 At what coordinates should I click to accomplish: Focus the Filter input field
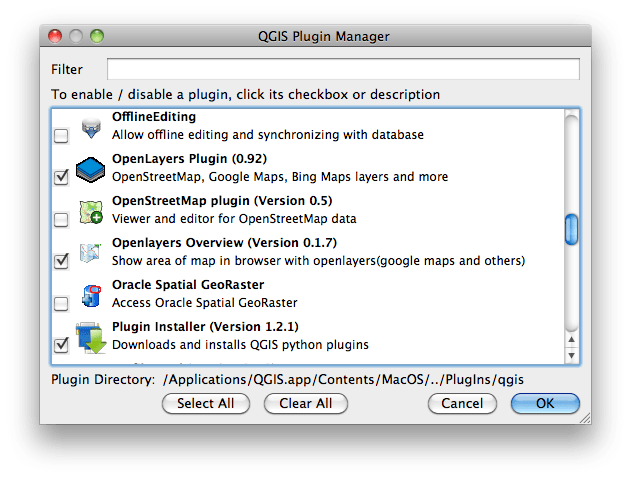point(343,69)
